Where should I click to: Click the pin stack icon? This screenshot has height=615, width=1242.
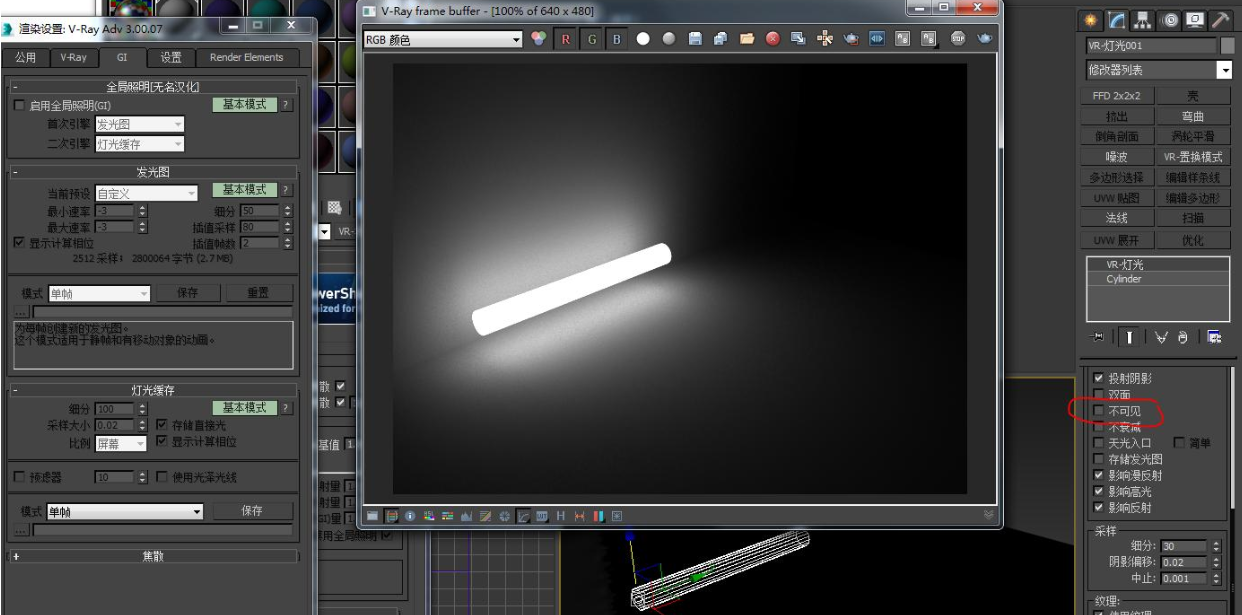click(x=1098, y=336)
